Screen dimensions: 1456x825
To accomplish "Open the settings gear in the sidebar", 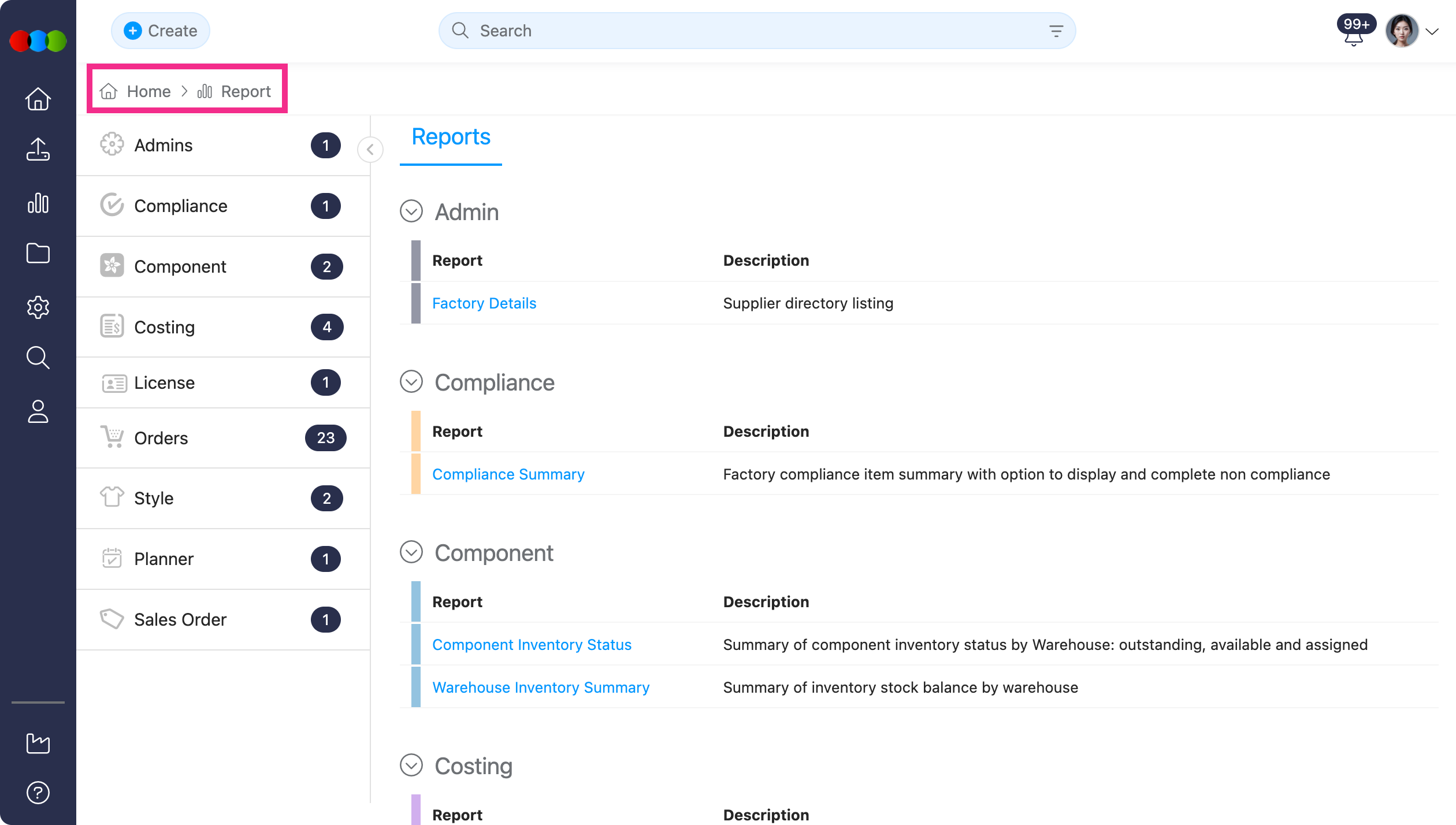I will [x=38, y=307].
